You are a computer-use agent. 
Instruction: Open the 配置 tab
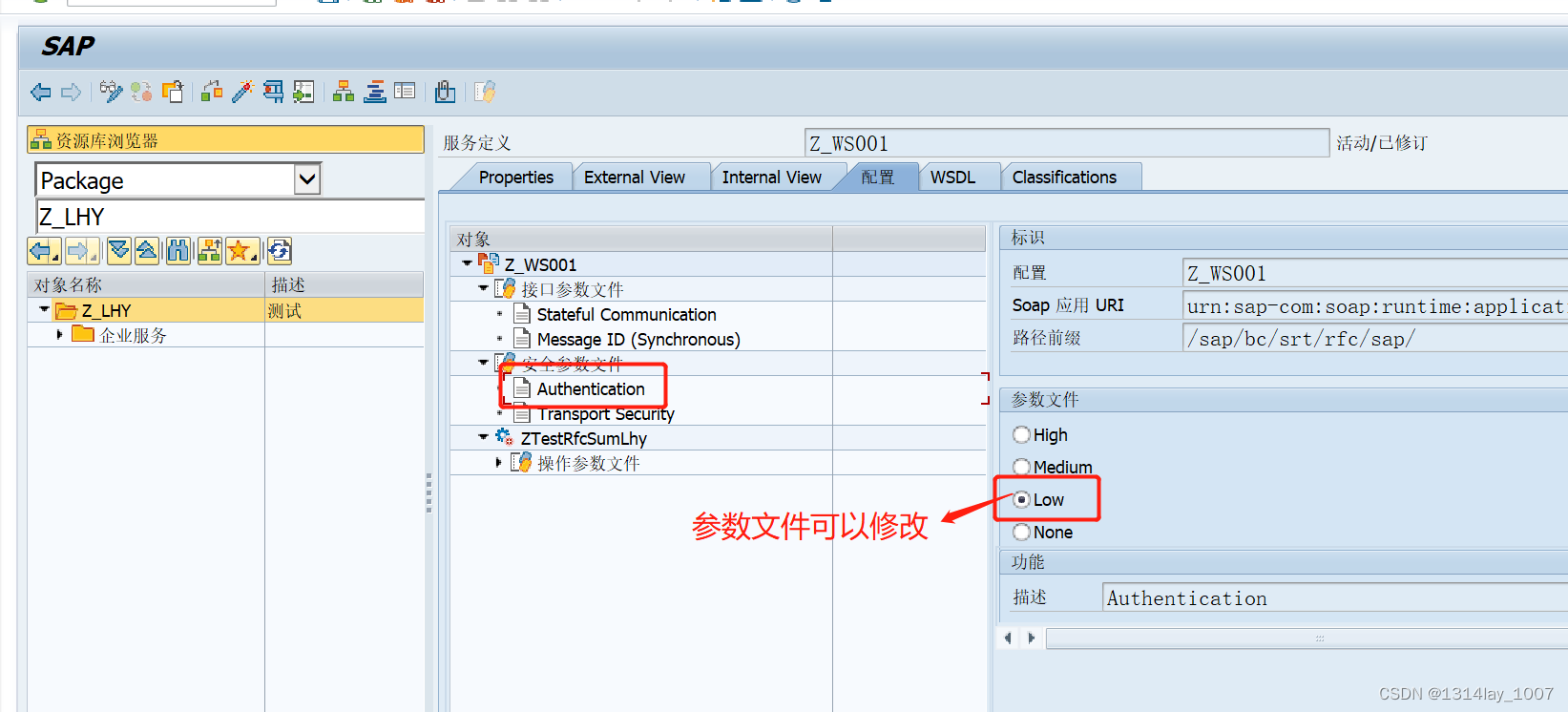click(878, 178)
